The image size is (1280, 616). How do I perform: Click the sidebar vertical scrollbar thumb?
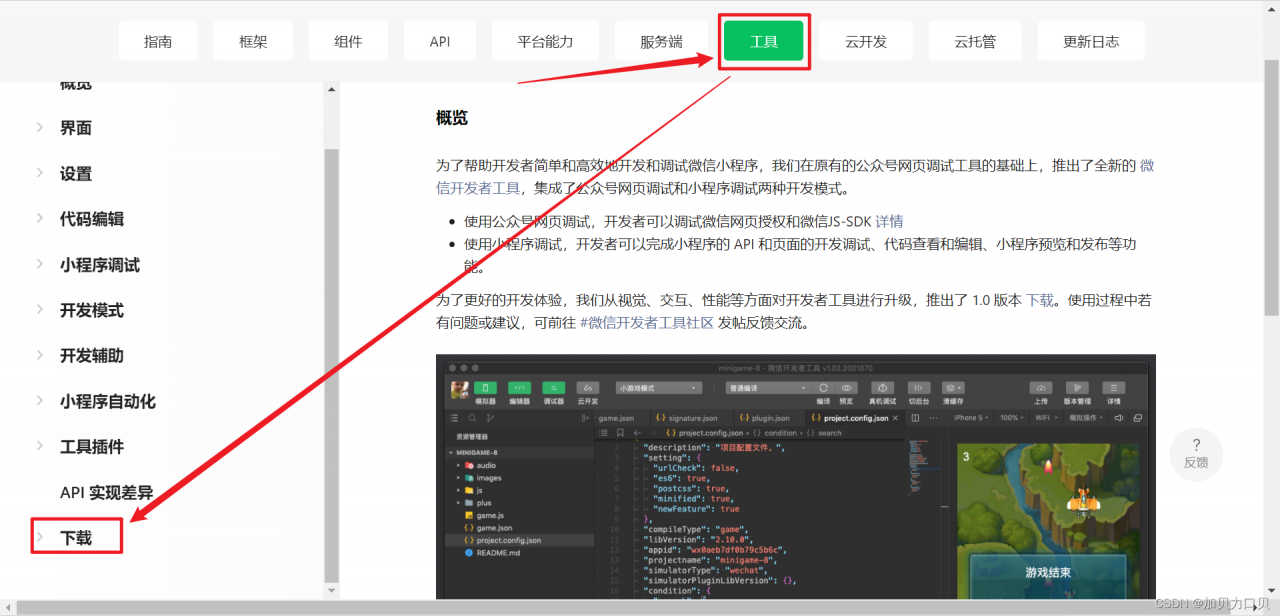[x=332, y=365]
